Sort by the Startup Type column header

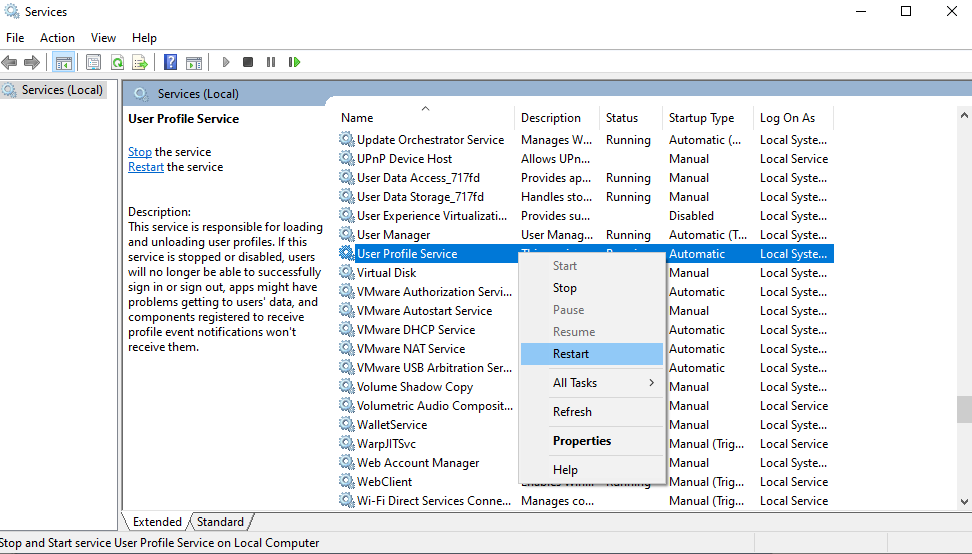click(x=702, y=118)
